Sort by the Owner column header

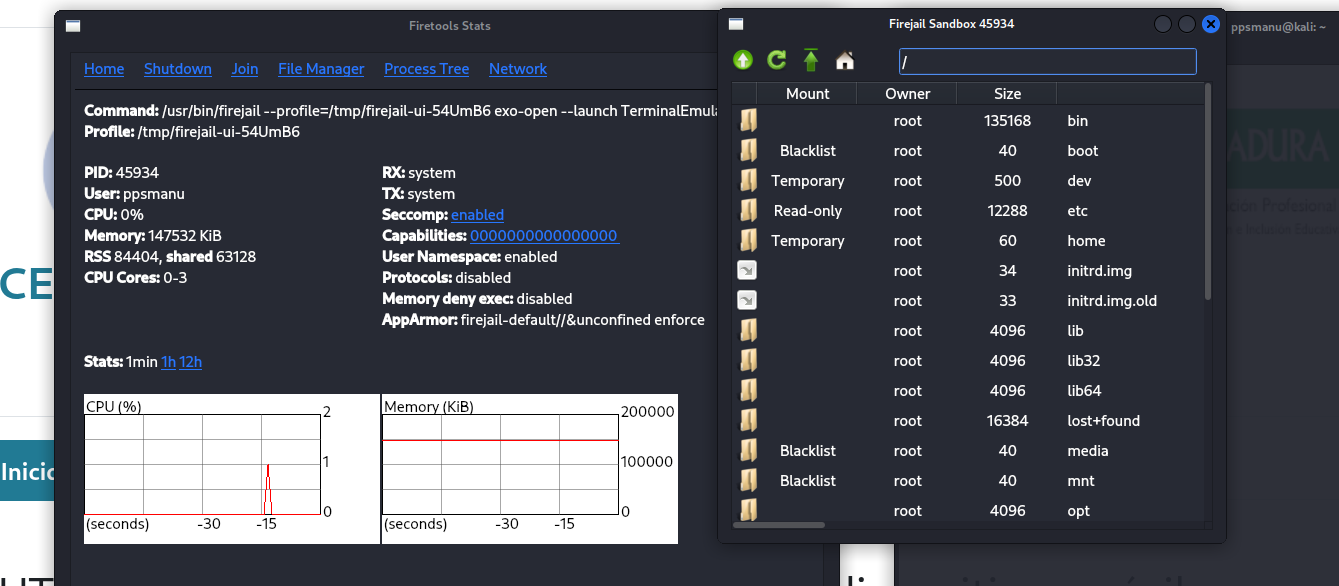907,94
